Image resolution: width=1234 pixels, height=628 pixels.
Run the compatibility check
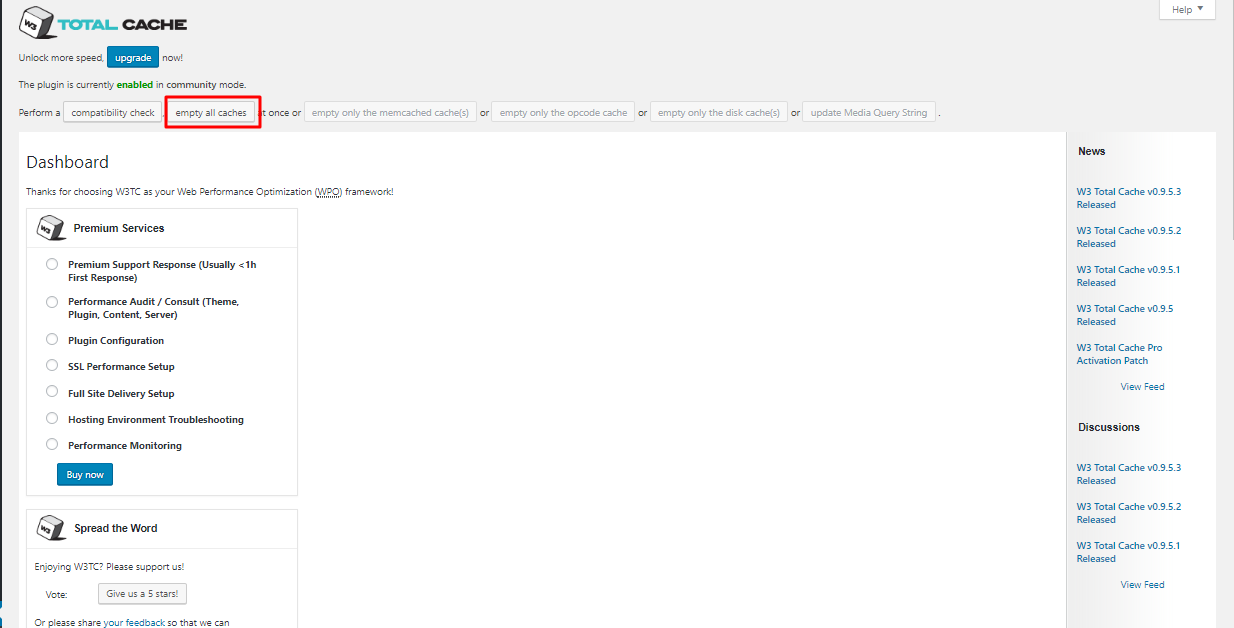pos(113,113)
